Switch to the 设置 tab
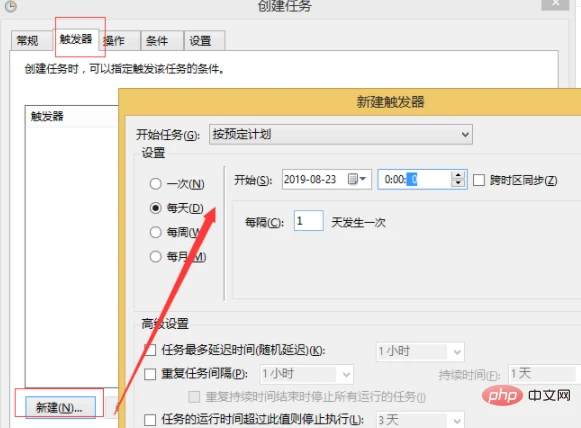The image size is (581, 428). (x=204, y=40)
